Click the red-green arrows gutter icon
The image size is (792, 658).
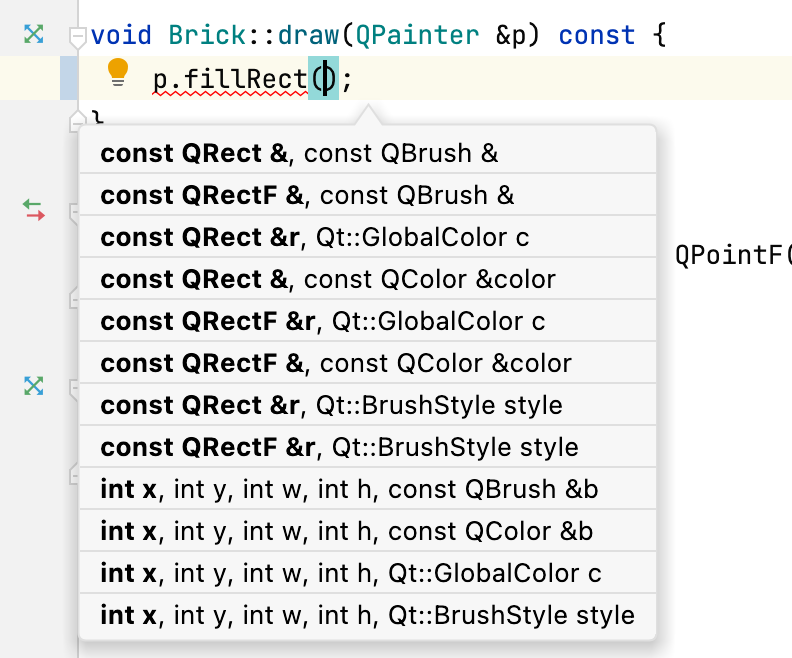coord(33,209)
